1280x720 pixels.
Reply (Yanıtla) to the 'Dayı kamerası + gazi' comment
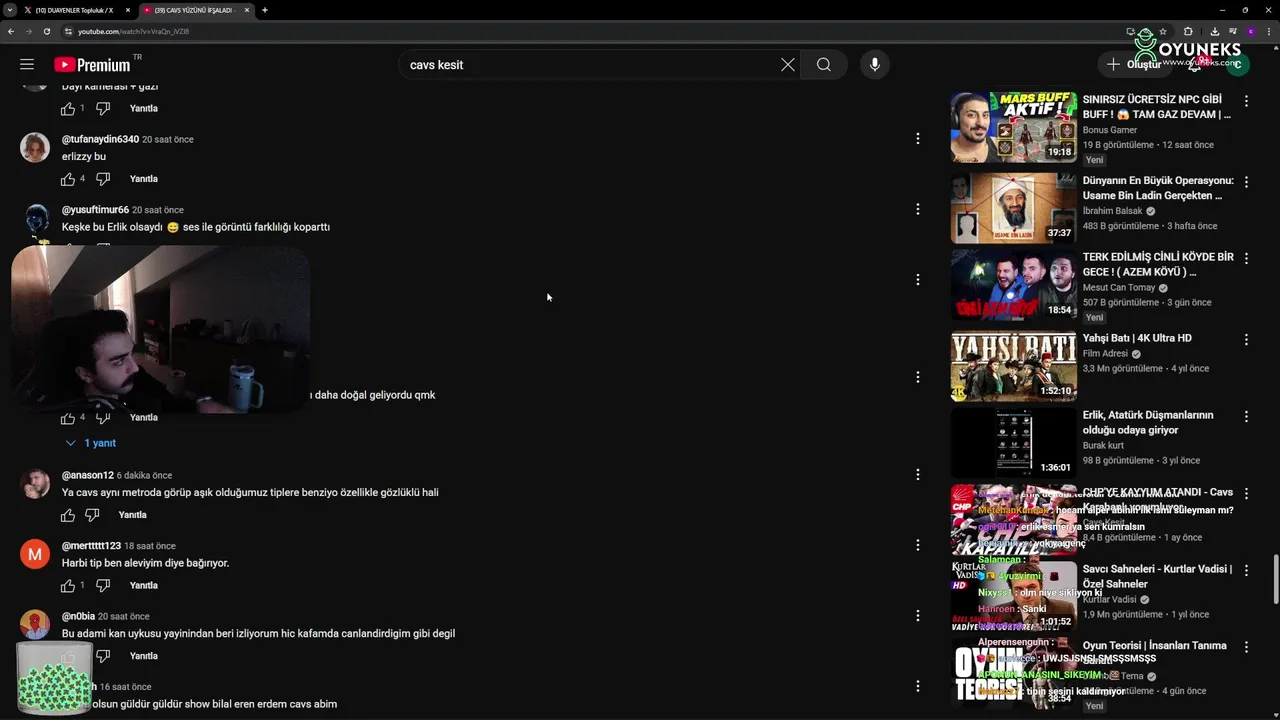[x=144, y=108]
